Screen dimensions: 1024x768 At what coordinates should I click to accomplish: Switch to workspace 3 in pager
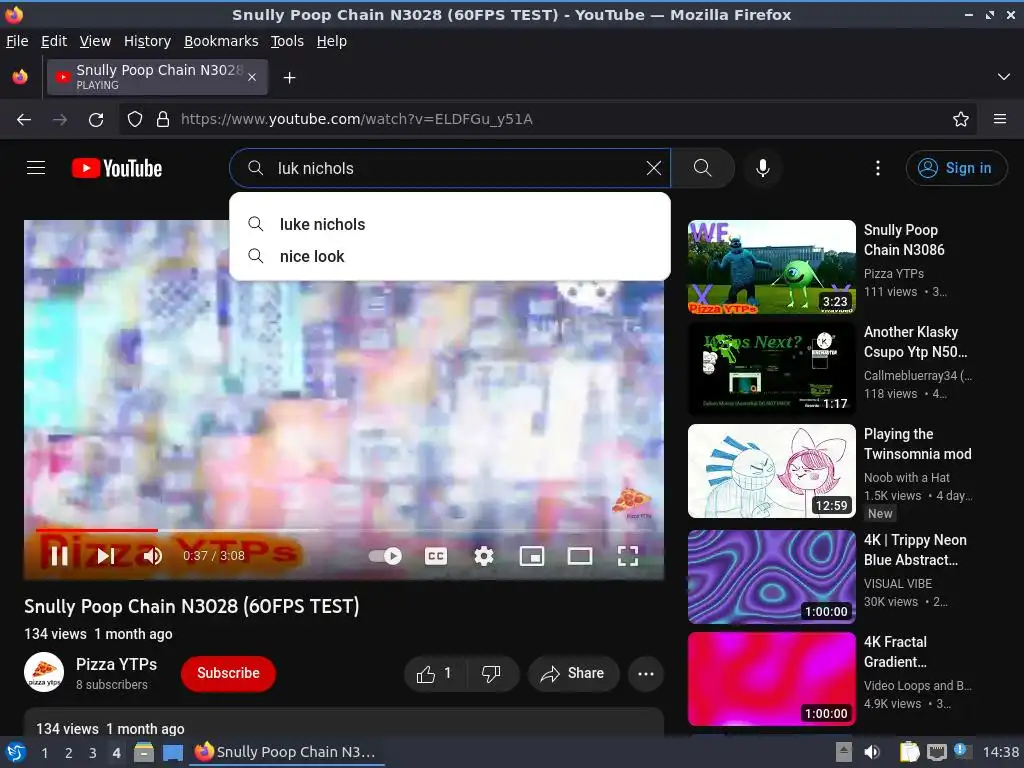coord(93,753)
